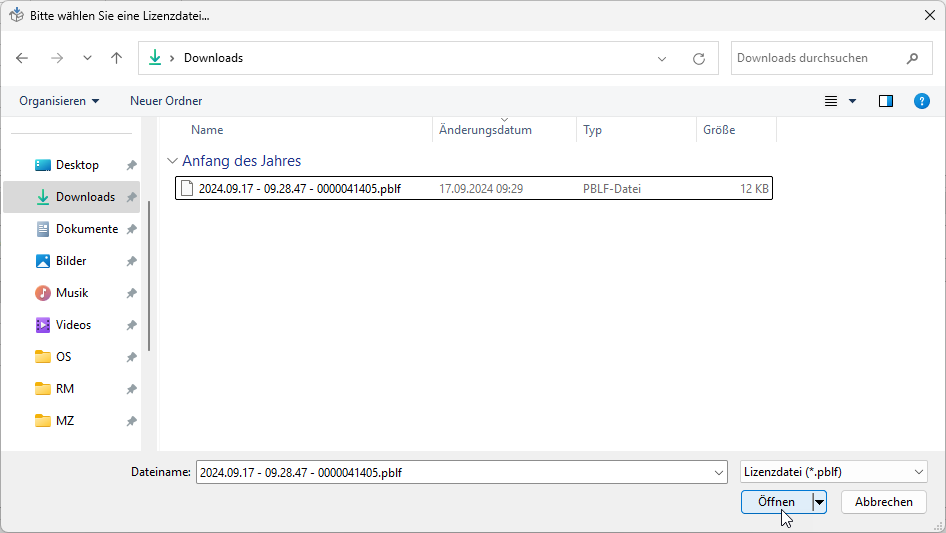The height and width of the screenshot is (533, 946).
Task: Select the 0000041405.pblf license file
Action: [299, 188]
